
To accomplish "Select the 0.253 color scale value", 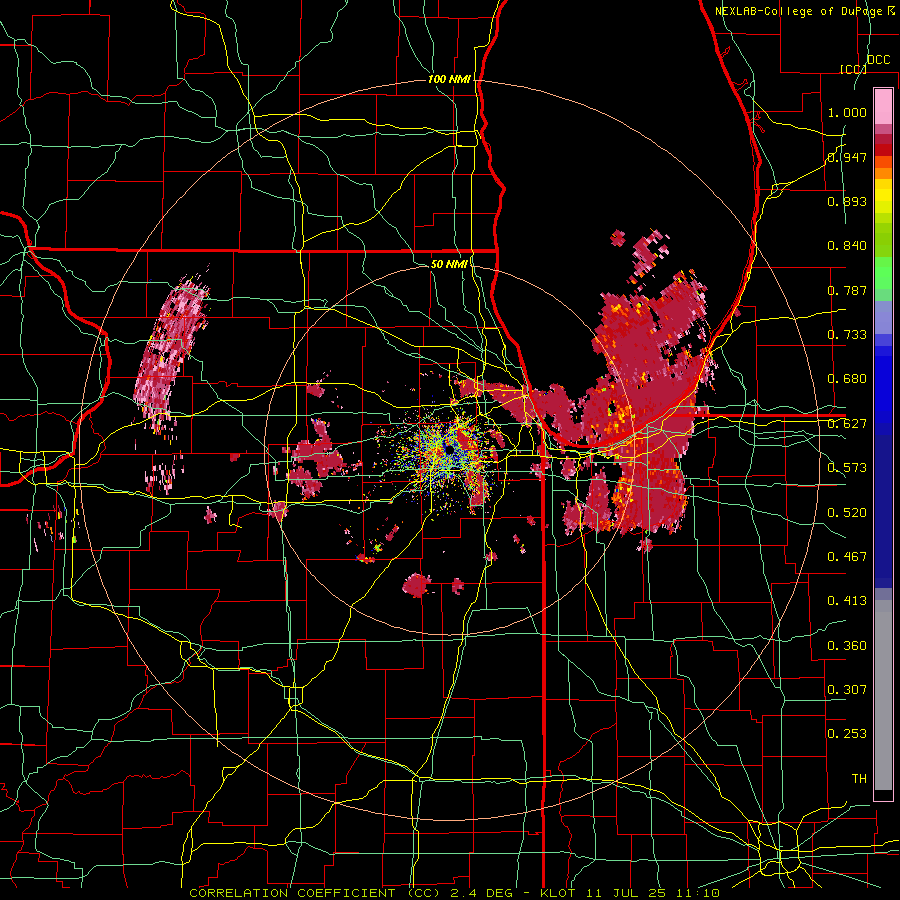I will pos(847,734).
